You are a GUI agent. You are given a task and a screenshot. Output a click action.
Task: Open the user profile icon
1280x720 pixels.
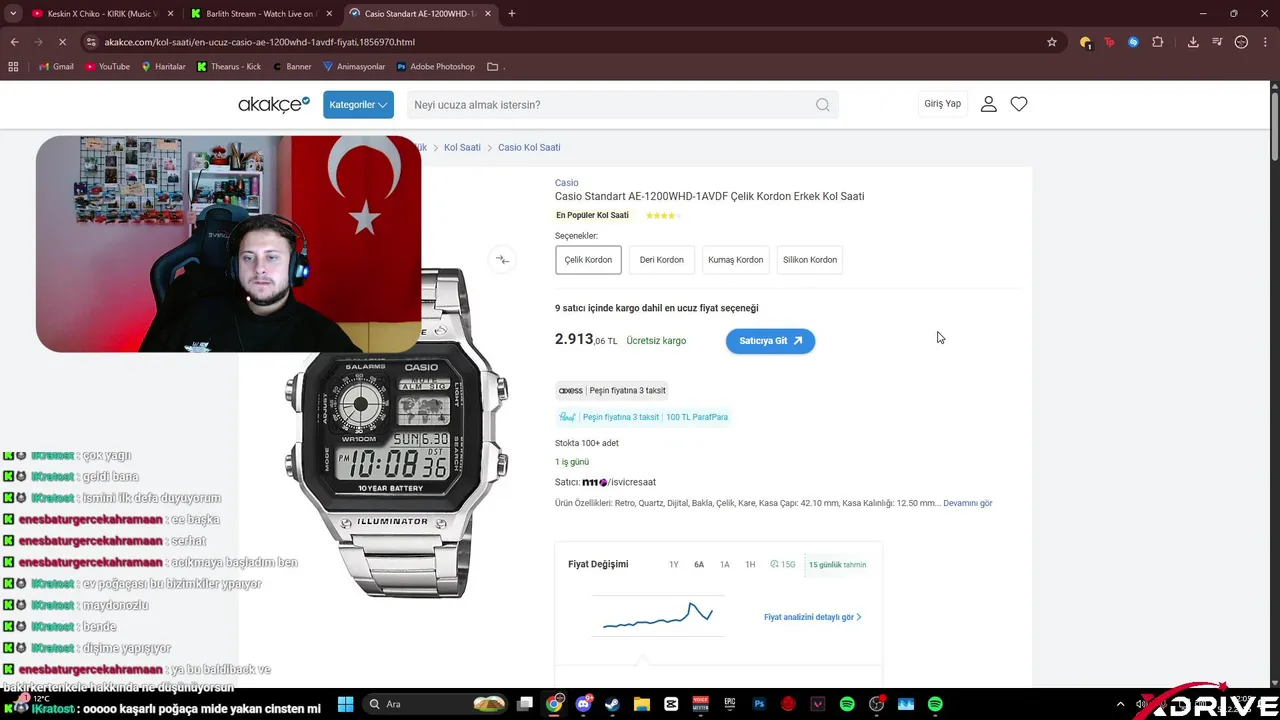tap(989, 104)
